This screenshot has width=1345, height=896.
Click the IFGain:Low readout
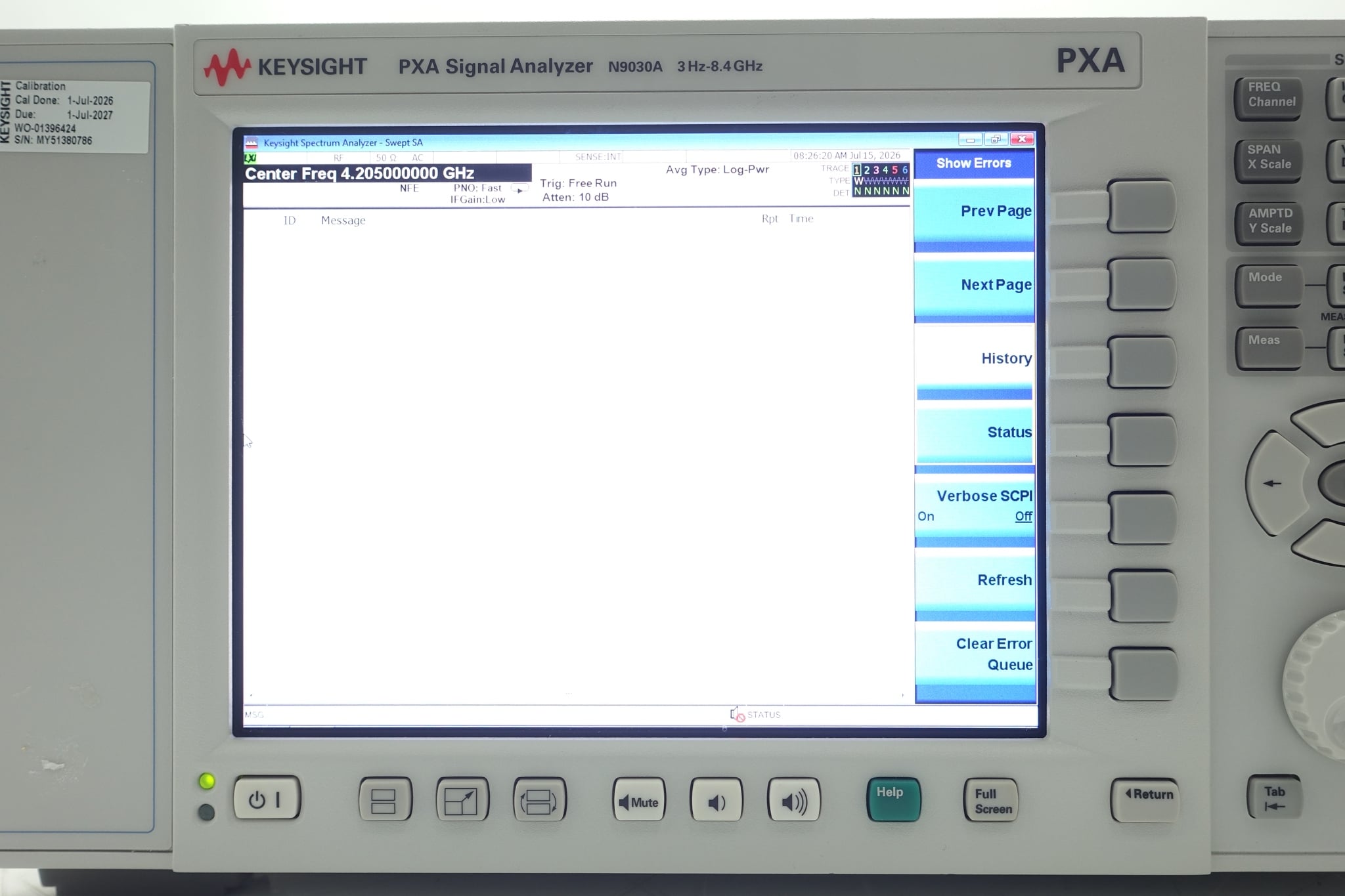pyautogui.click(x=477, y=200)
